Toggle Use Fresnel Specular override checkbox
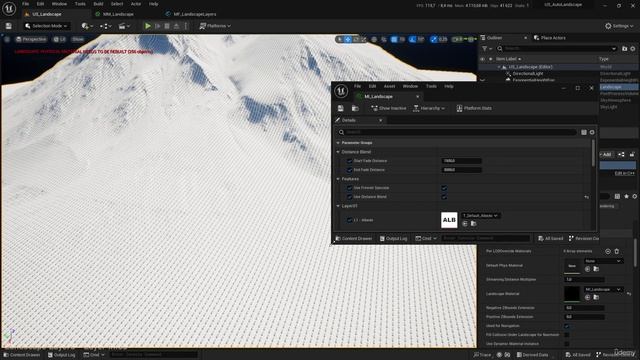 click(x=349, y=188)
